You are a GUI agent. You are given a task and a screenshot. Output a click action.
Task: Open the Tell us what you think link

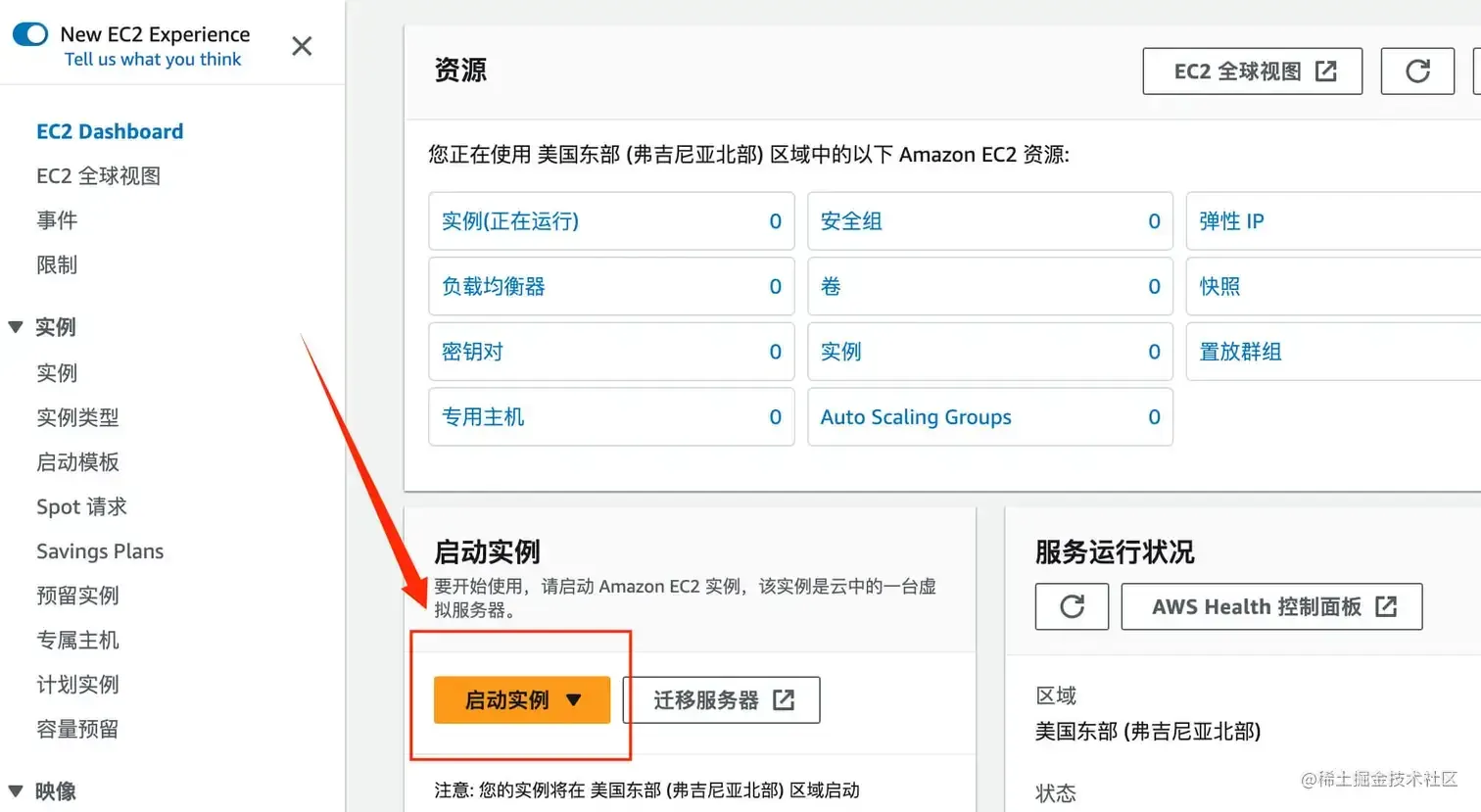(x=153, y=60)
